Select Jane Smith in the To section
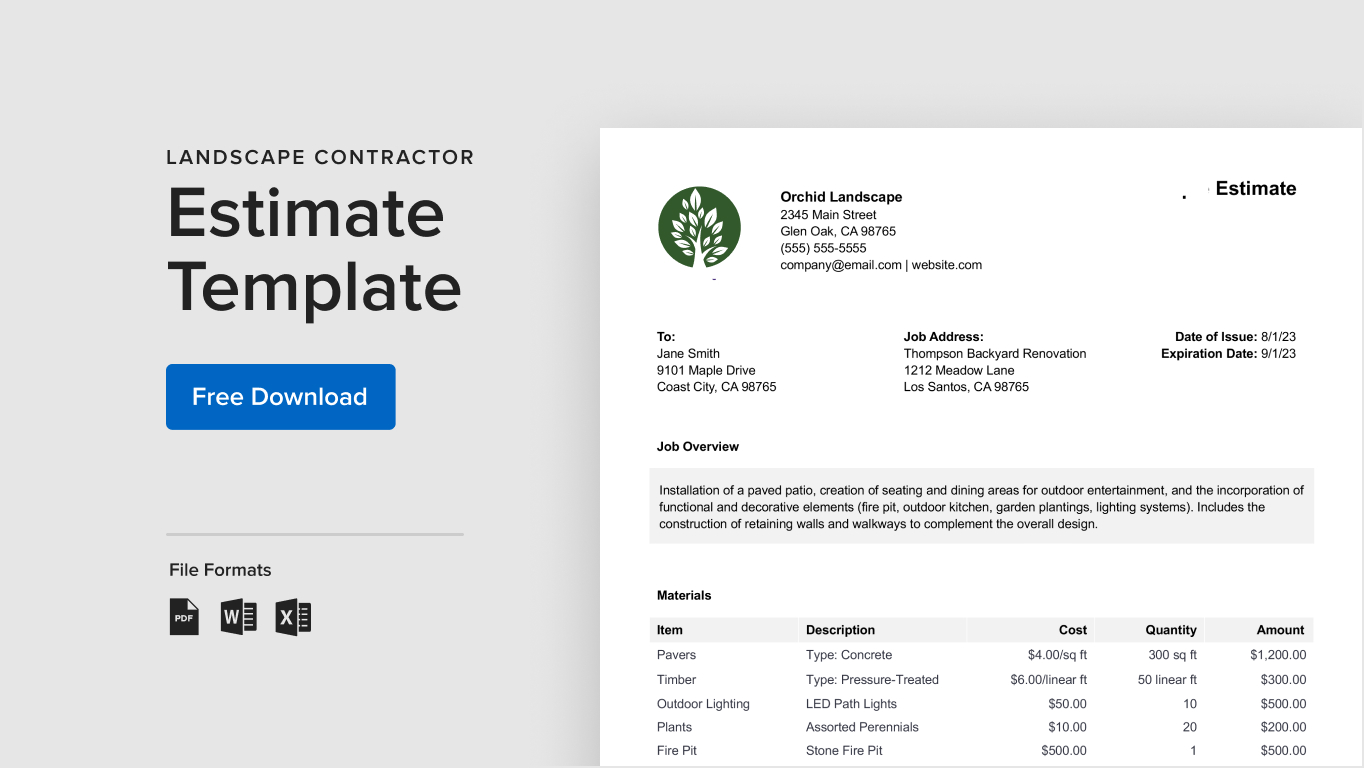 click(x=688, y=353)
